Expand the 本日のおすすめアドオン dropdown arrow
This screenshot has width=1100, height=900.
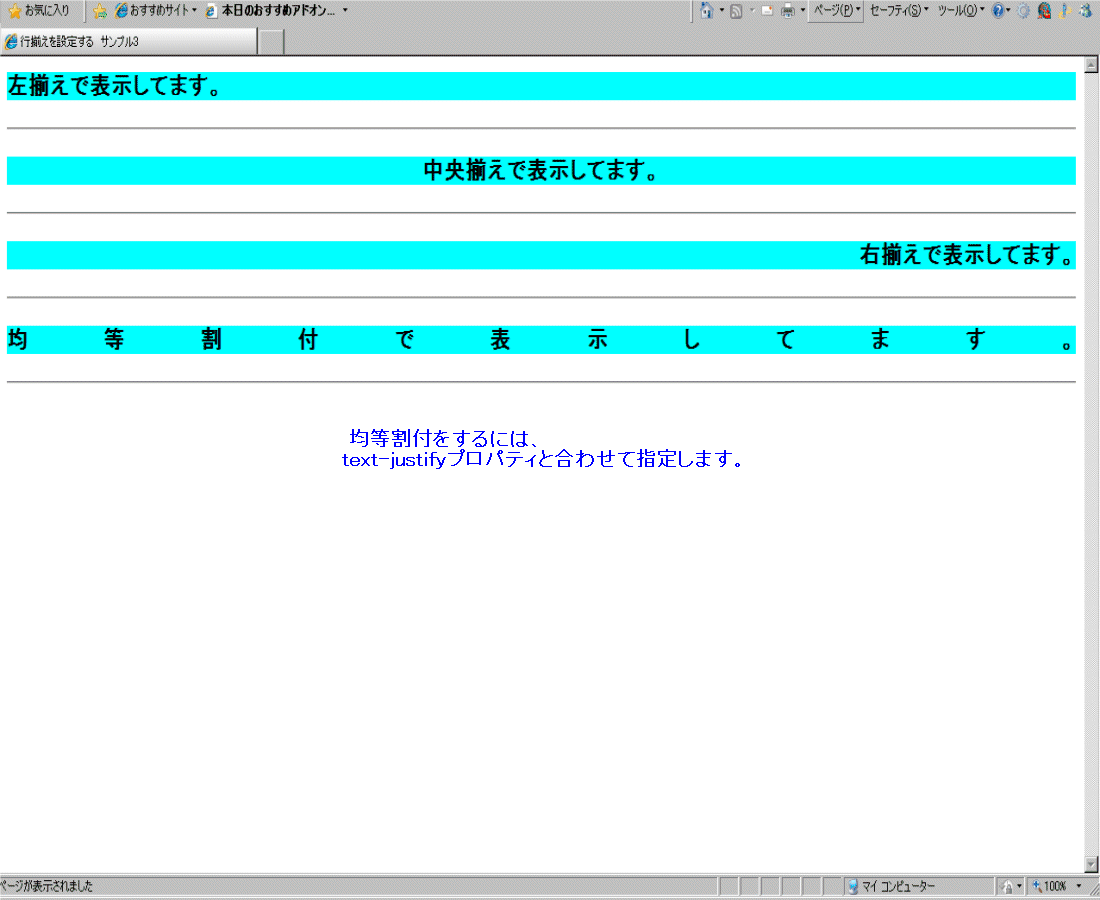tap(345, 11)
